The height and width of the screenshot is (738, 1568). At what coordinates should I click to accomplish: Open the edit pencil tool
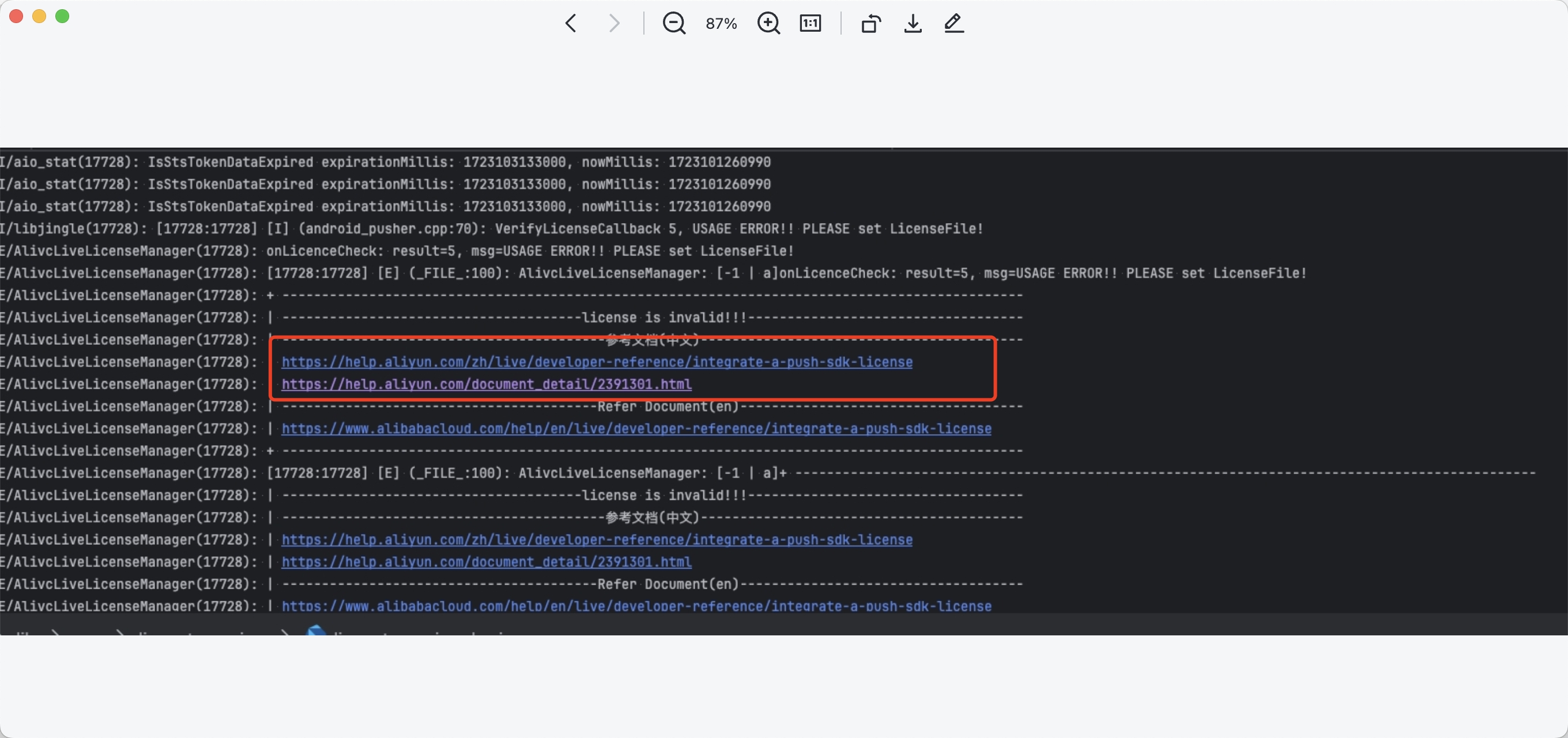pyautogui.click(x=954, y=23)
